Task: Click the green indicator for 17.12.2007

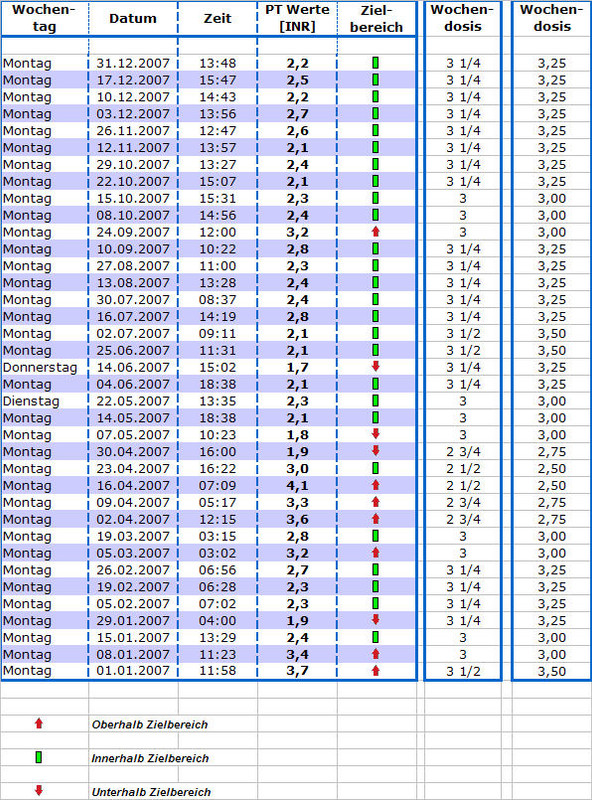Action: tap(376, 80)
